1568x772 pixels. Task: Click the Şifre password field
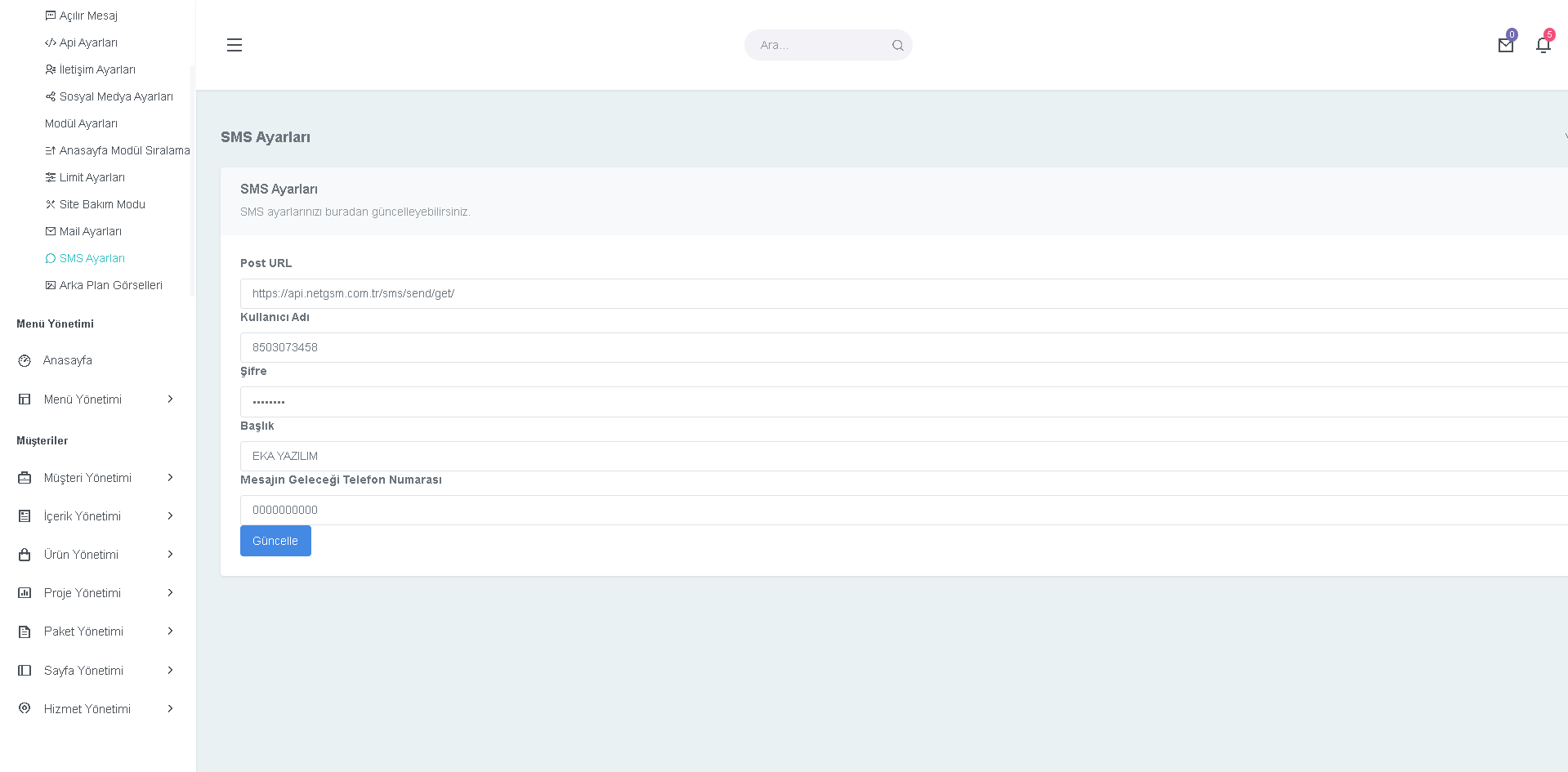(904, 402)
